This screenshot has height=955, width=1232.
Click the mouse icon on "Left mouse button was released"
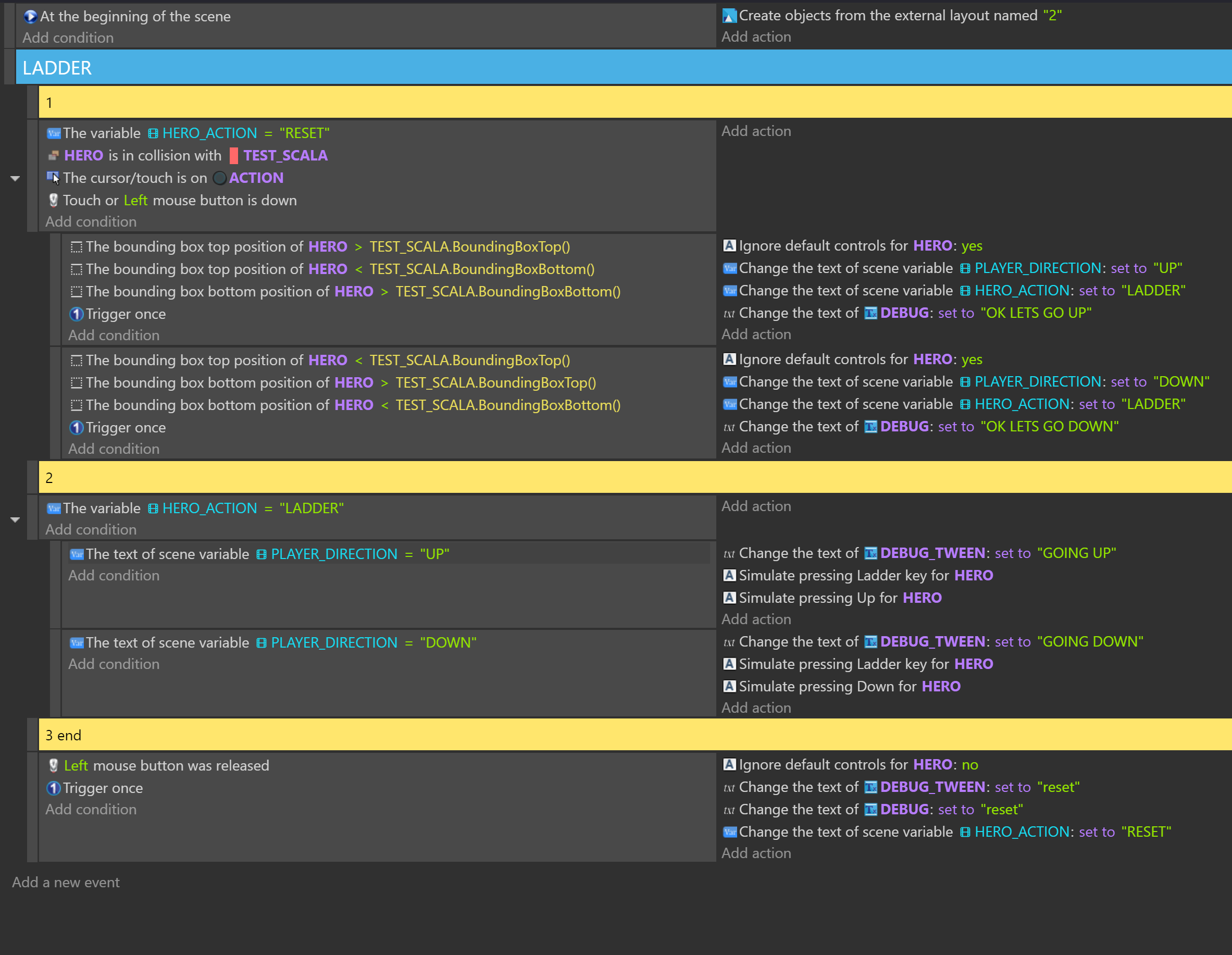(54, 765)
